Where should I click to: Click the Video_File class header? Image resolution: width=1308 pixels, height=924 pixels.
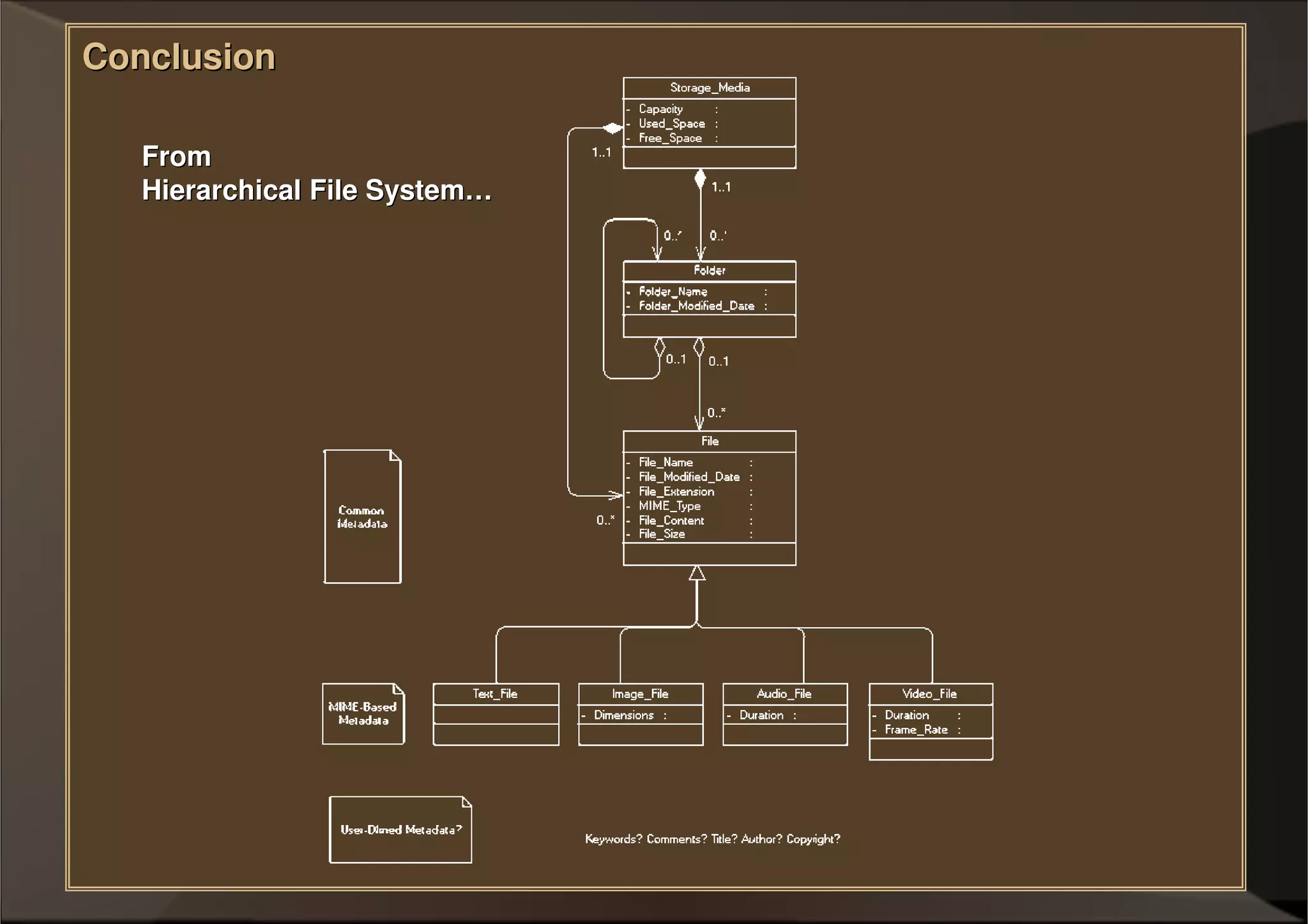coord(930,694)
